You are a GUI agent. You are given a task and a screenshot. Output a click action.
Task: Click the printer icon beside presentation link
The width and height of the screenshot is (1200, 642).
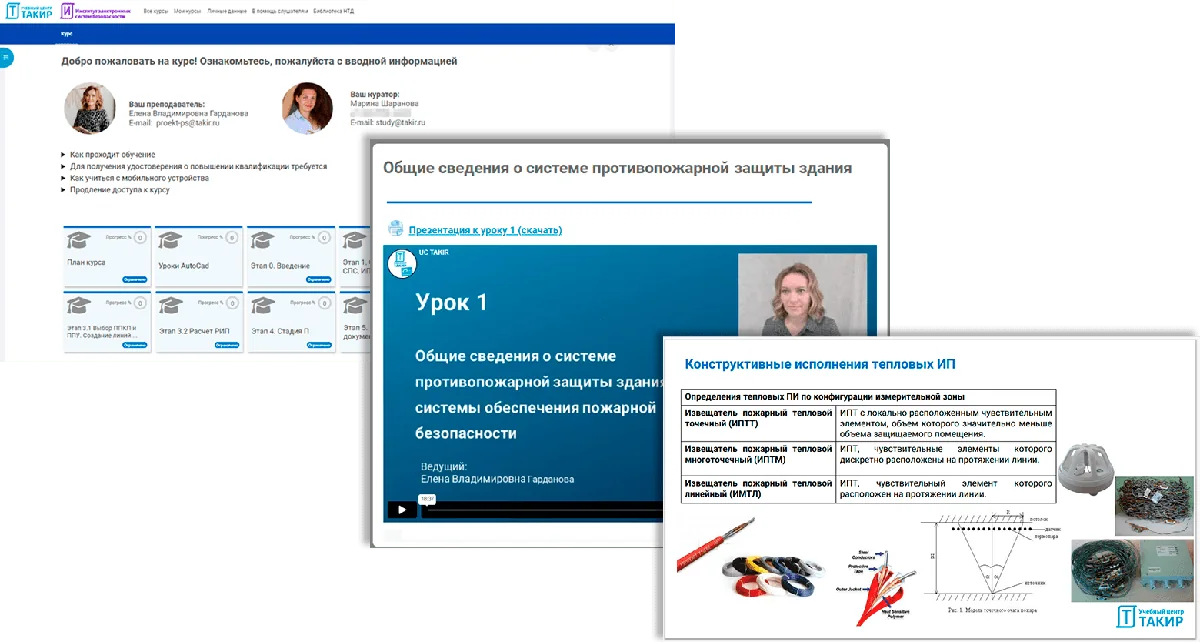[395, 228]
